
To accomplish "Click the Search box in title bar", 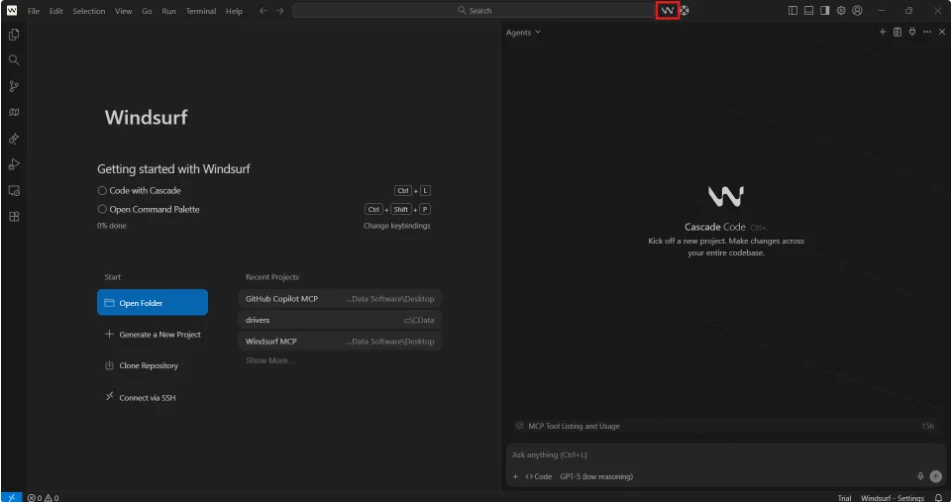I will 474,10.
